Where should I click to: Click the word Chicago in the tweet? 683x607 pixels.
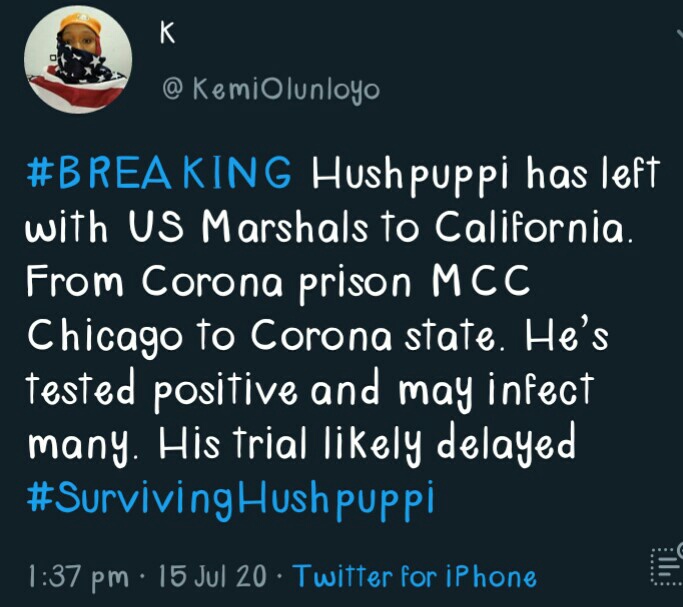[x=103, y=337]
